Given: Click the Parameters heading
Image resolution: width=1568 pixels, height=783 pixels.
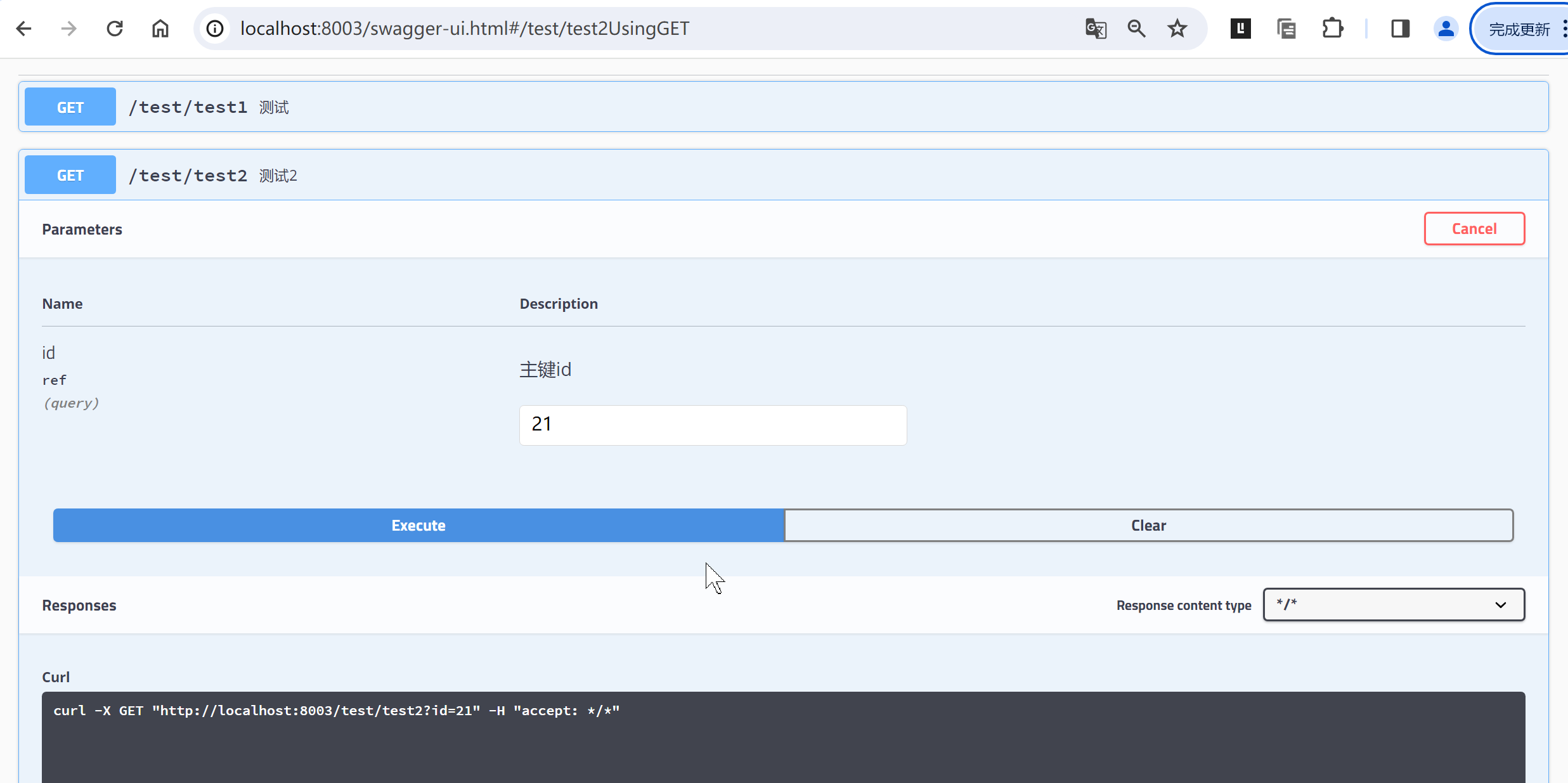Looking at the screenshot, I should click(82, 230).
